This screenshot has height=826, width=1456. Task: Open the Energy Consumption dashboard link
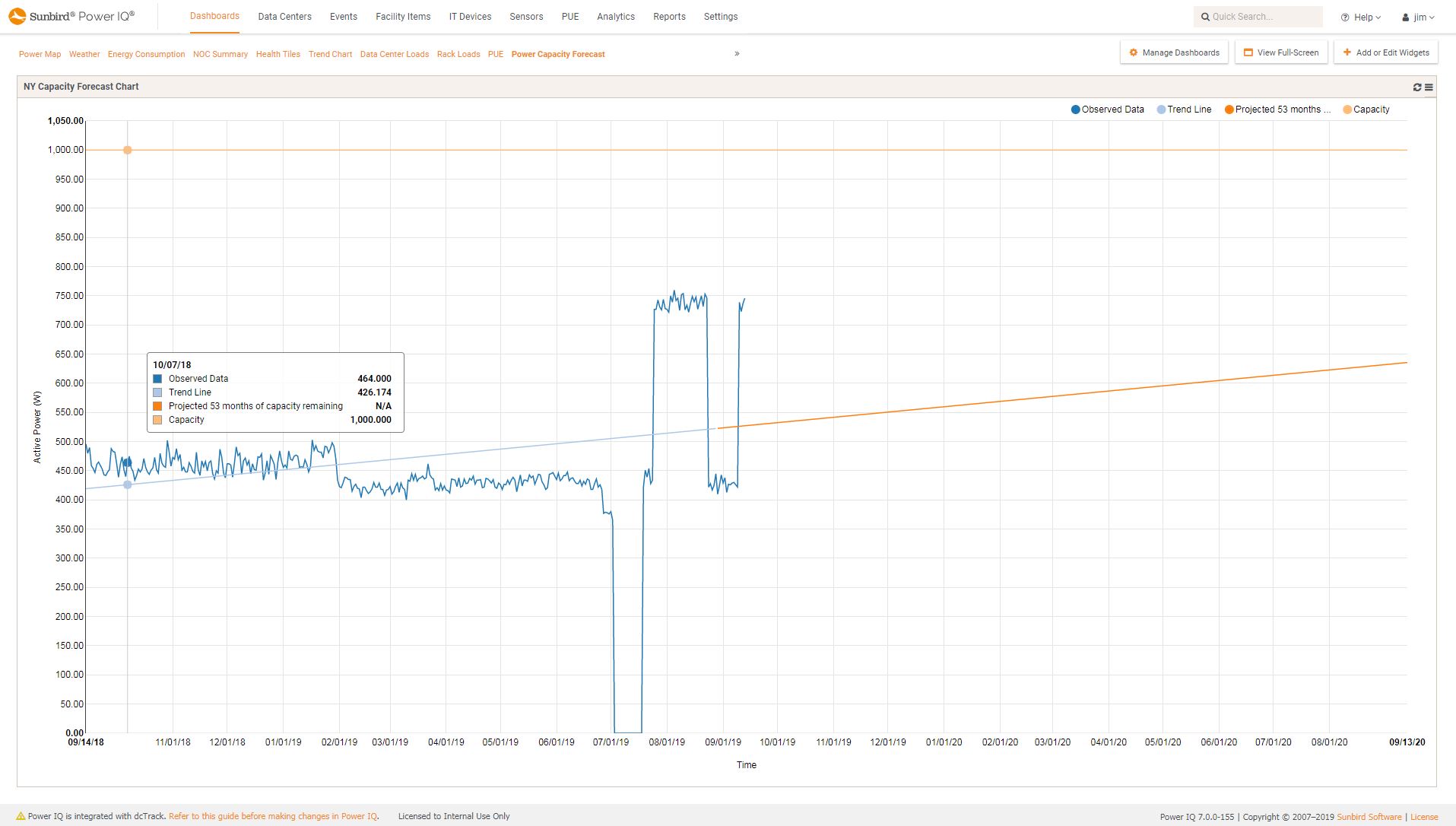[x=146, y=54]
